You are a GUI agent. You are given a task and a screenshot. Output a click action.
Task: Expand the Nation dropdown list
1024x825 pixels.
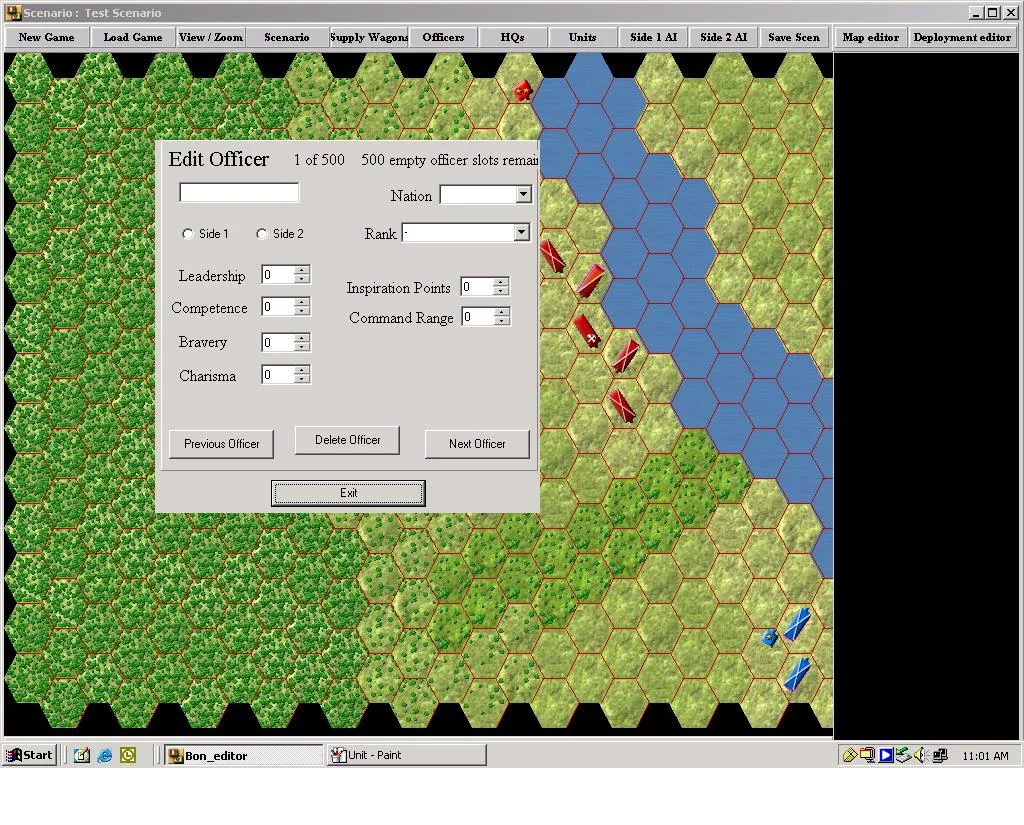(x=524, y=195)
